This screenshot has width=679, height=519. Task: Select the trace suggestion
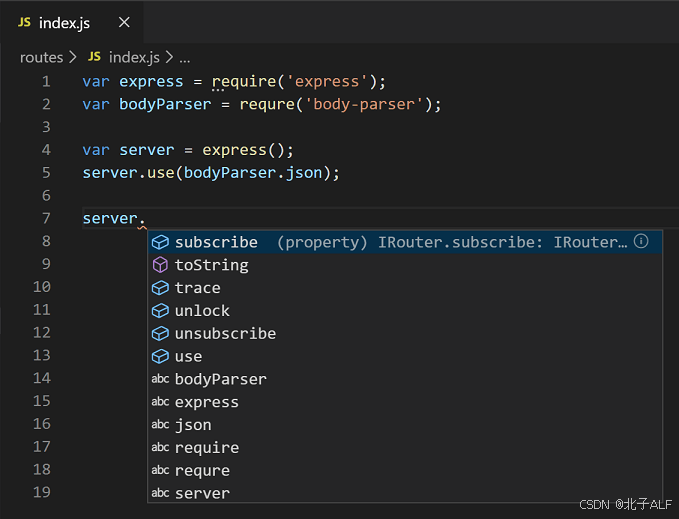click(x=405, y=288)
